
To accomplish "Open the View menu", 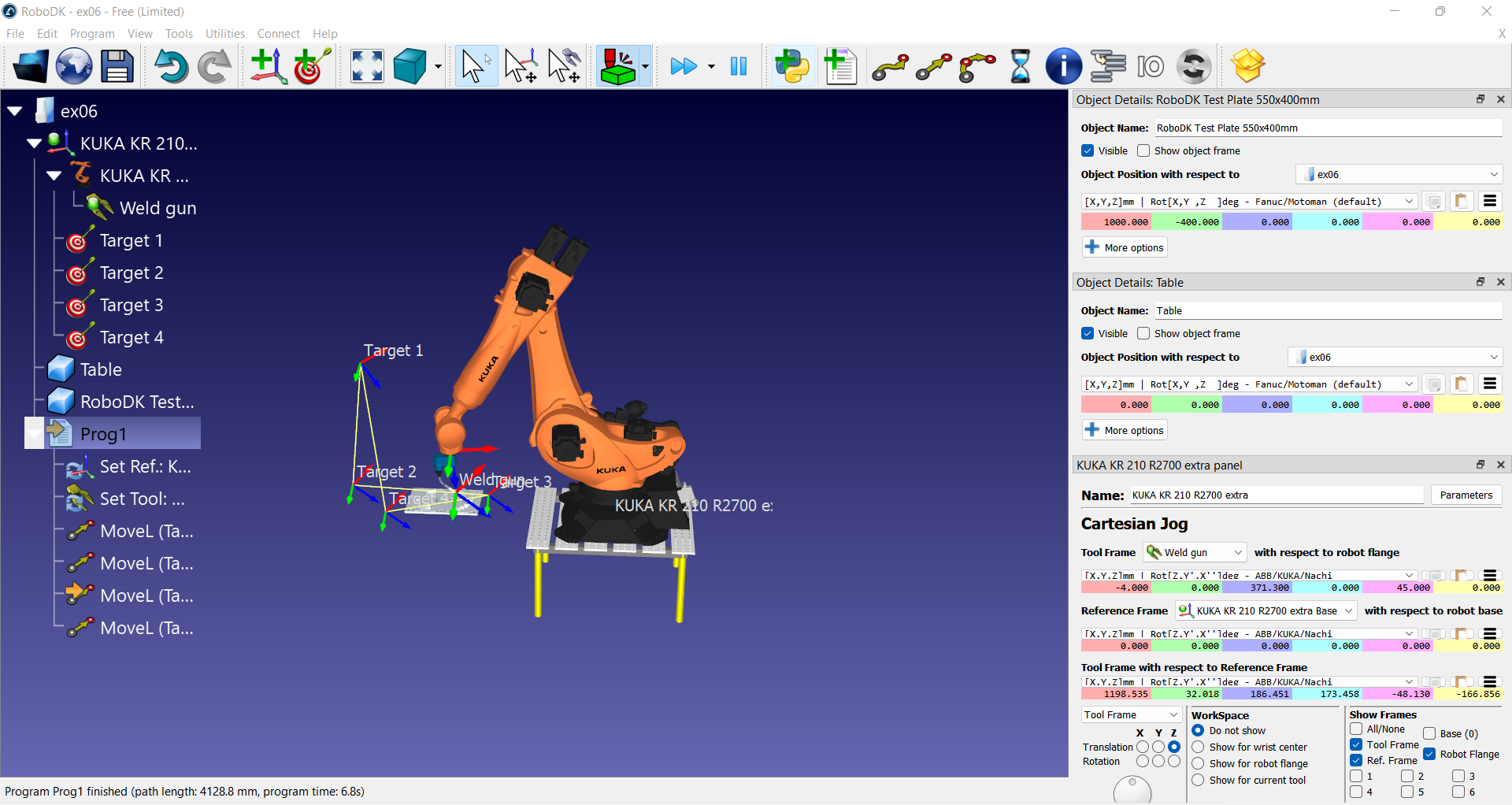I will (x=140, y=33).
